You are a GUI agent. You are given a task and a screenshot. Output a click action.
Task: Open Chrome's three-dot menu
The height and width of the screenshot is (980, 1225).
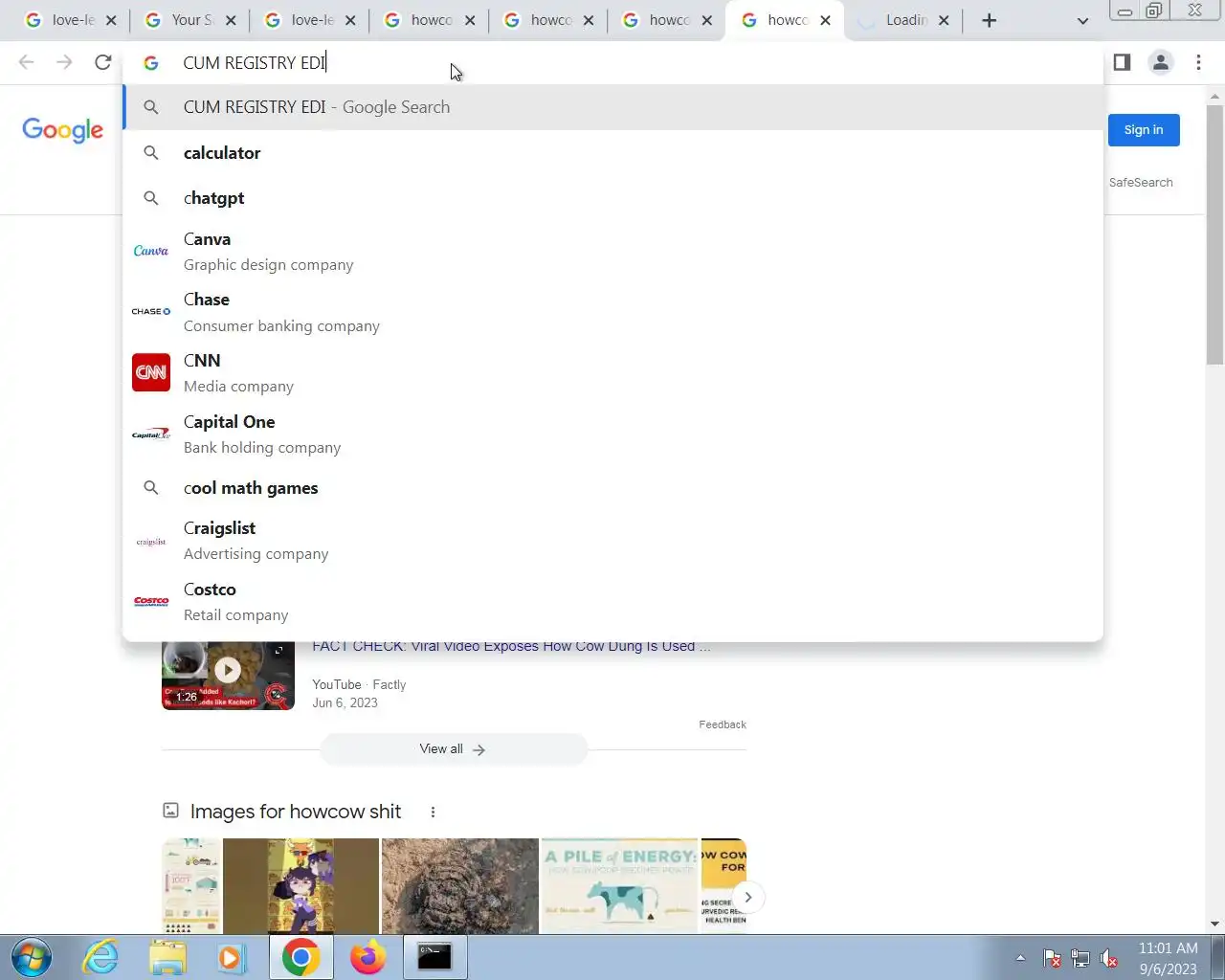pos(1198,62)
